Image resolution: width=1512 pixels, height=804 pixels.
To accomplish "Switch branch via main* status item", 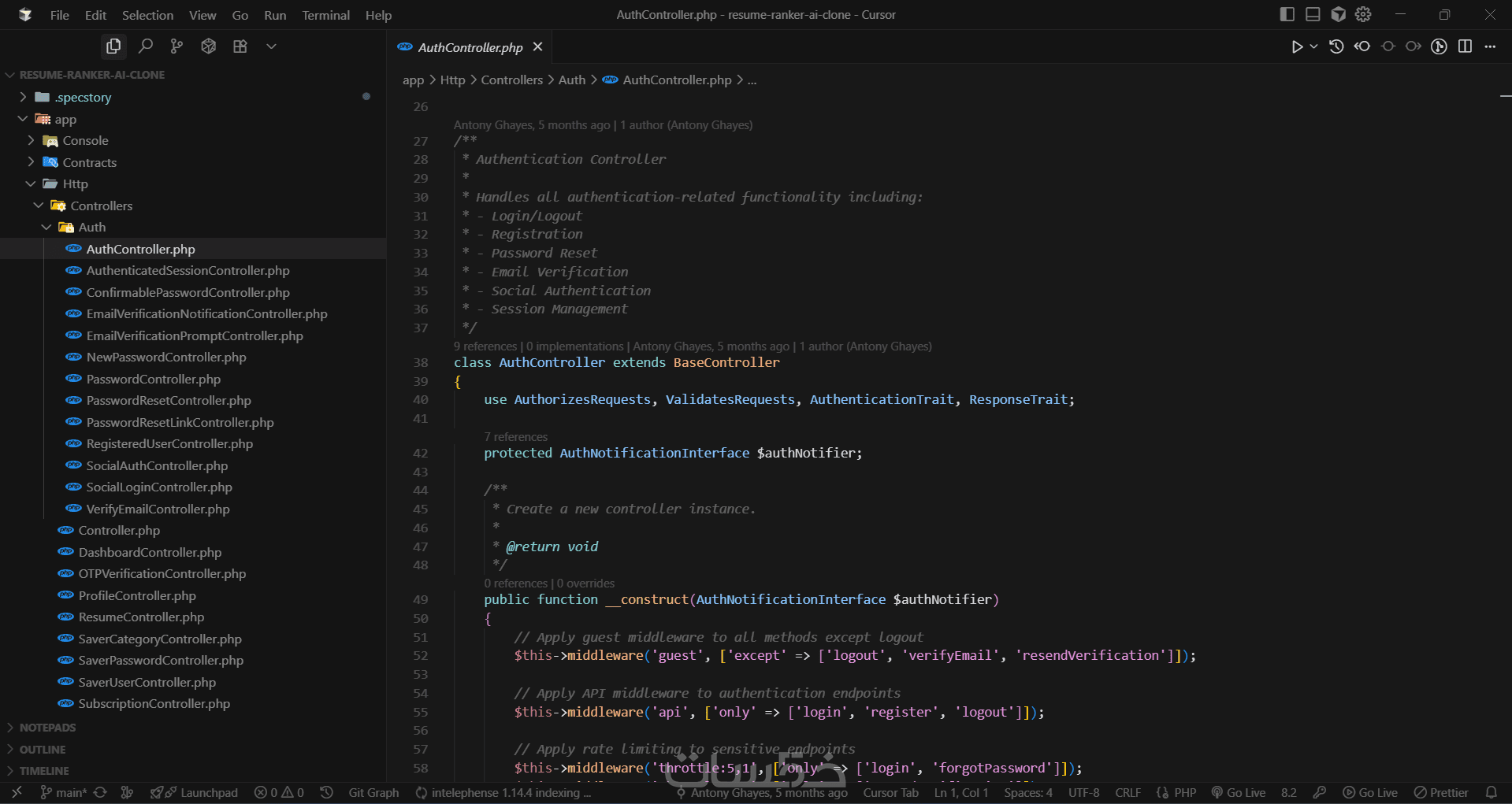I will pyautogui.click(x=63, y=792).
